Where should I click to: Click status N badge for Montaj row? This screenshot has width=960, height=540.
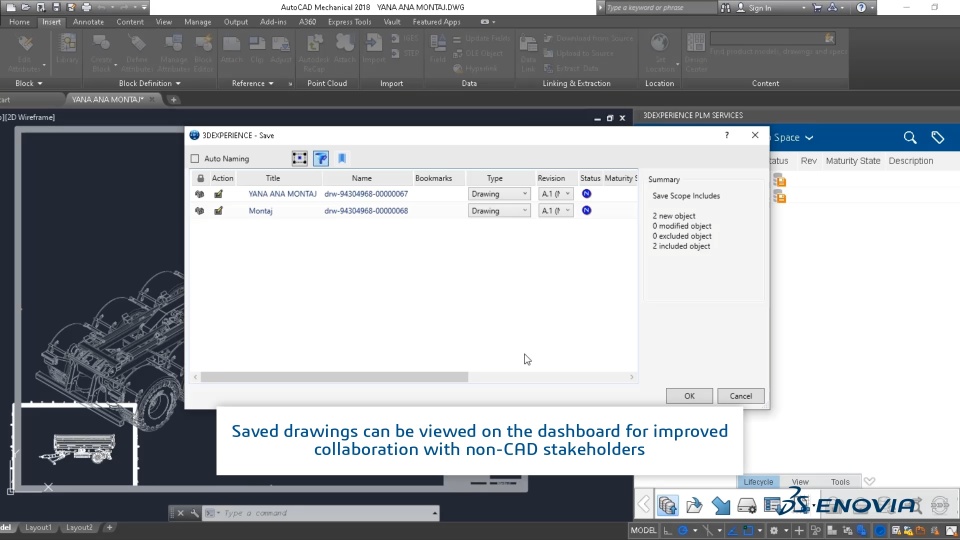pyautogui.click(x=587, y=210)
